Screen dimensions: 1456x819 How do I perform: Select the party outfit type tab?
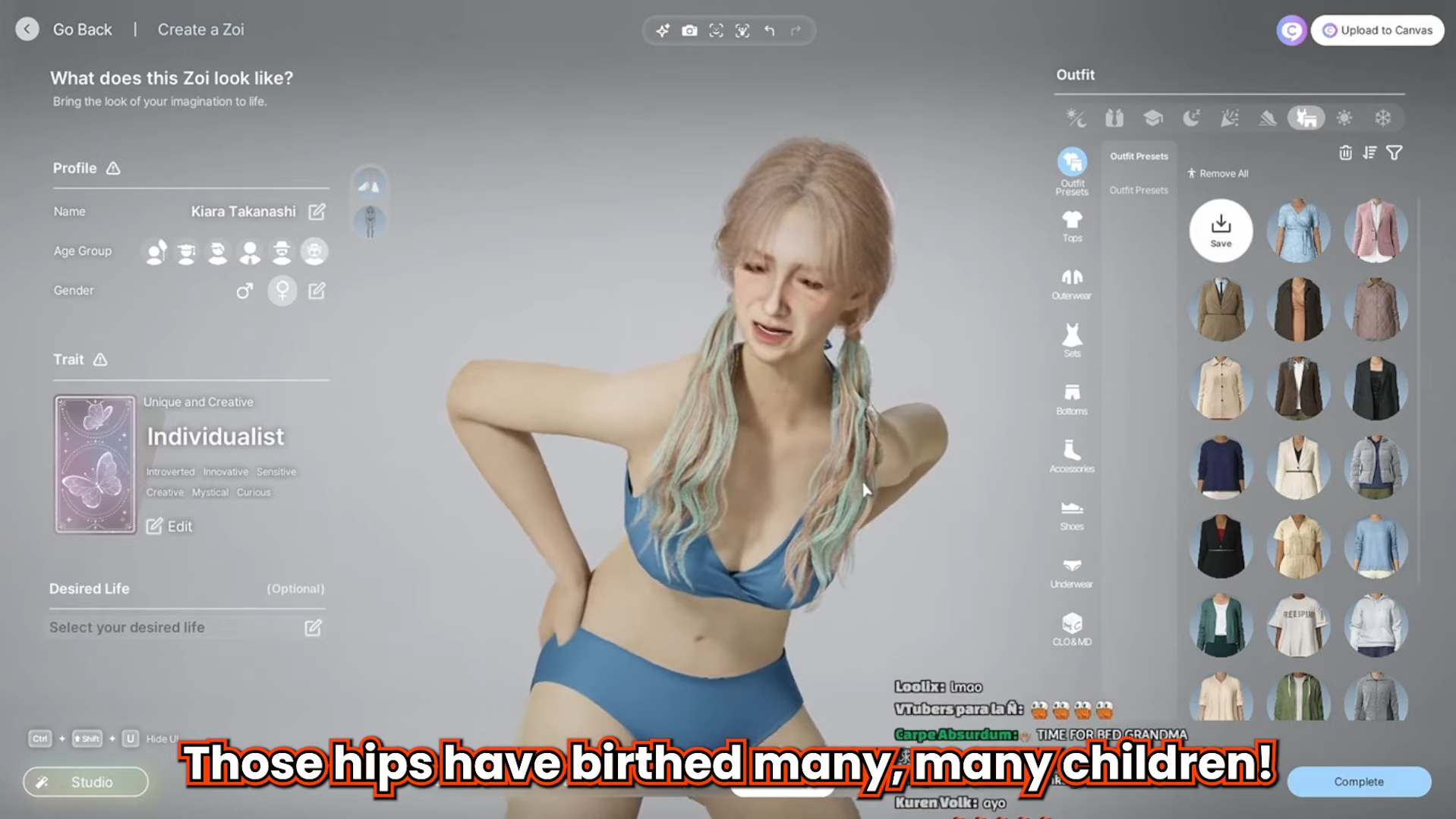tap(1229, 118)
